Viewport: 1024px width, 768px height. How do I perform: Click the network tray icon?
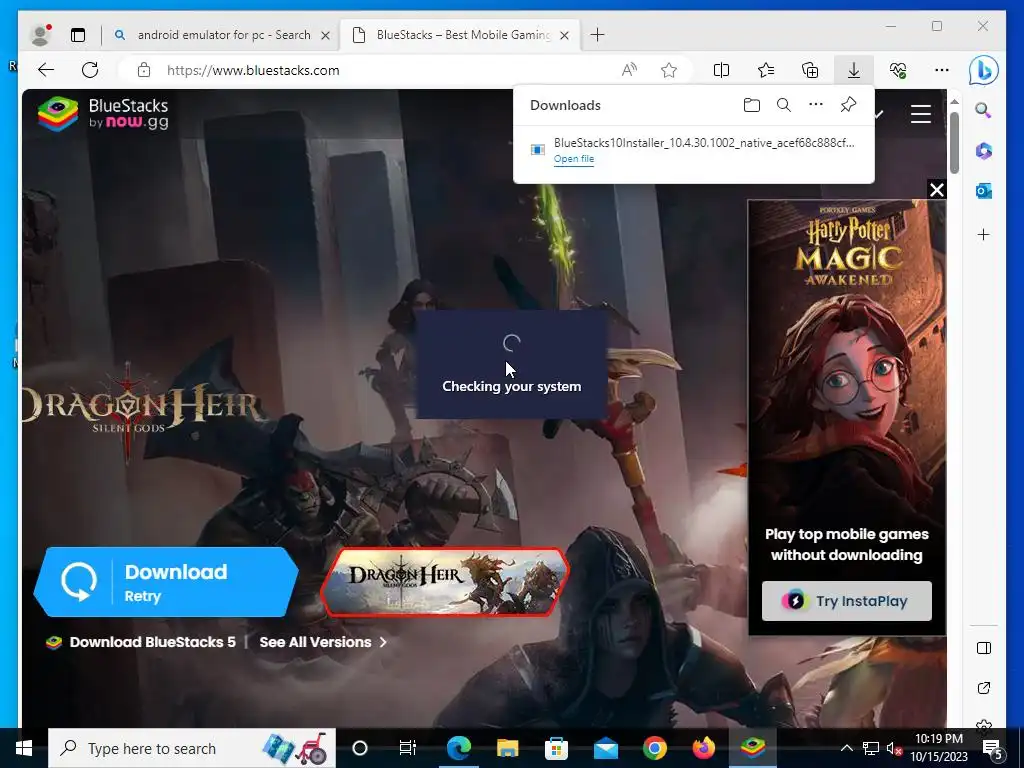point(871,748)
